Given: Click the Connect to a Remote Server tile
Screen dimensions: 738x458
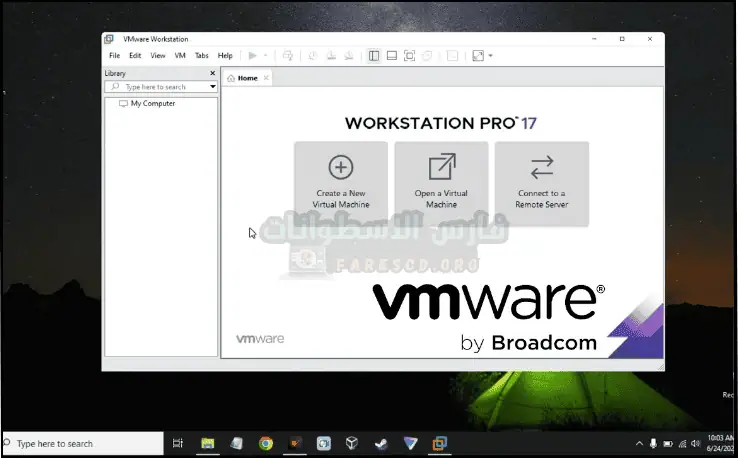Looking at the screenshot, I should (541, 183).
